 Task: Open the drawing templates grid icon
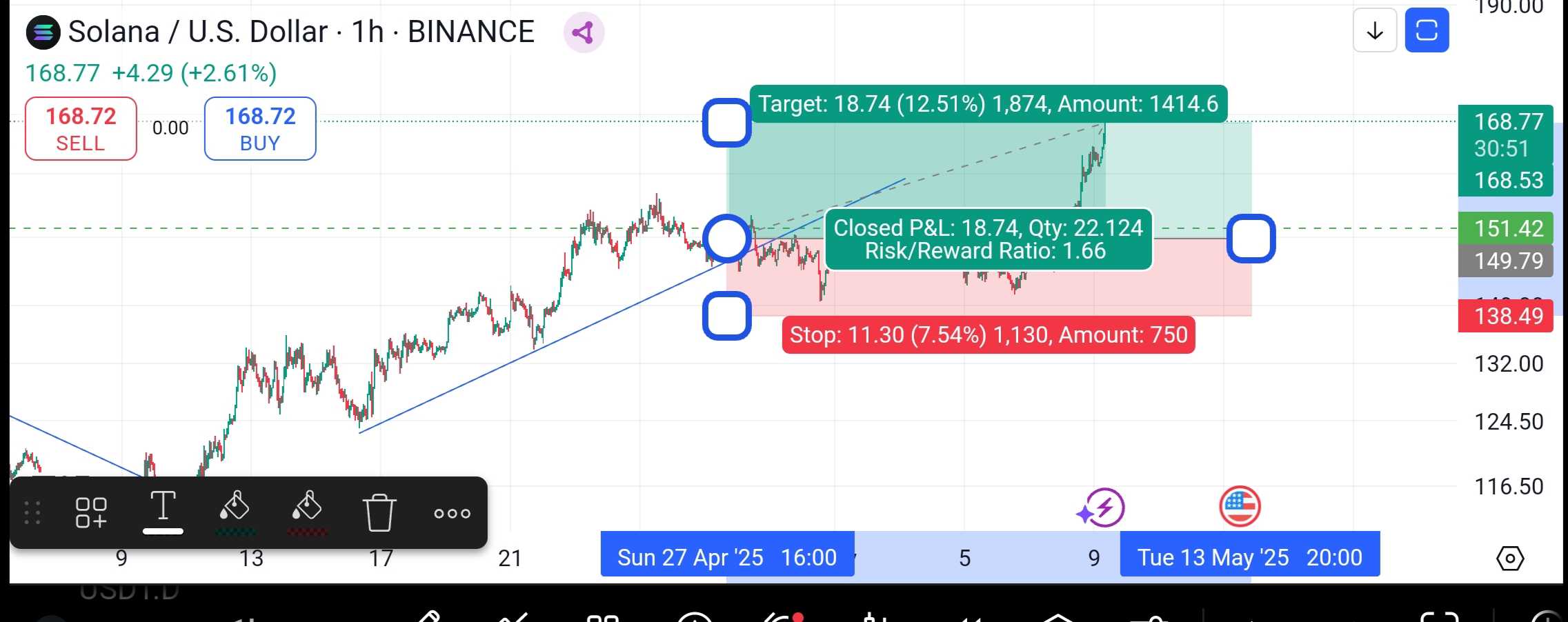pyautogui.click(x=91, y=513)
